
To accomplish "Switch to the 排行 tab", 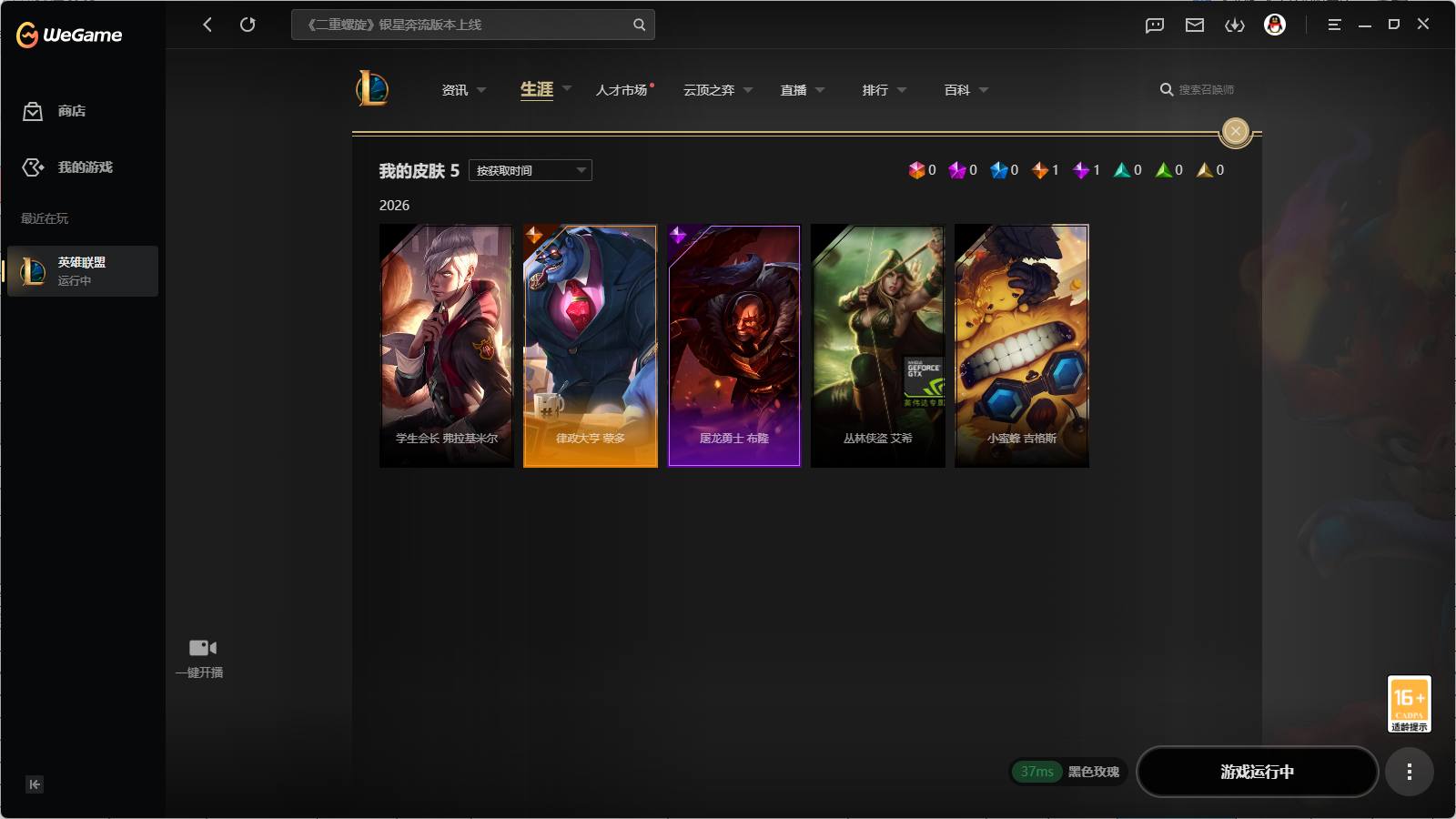I will tap(875, 90).
